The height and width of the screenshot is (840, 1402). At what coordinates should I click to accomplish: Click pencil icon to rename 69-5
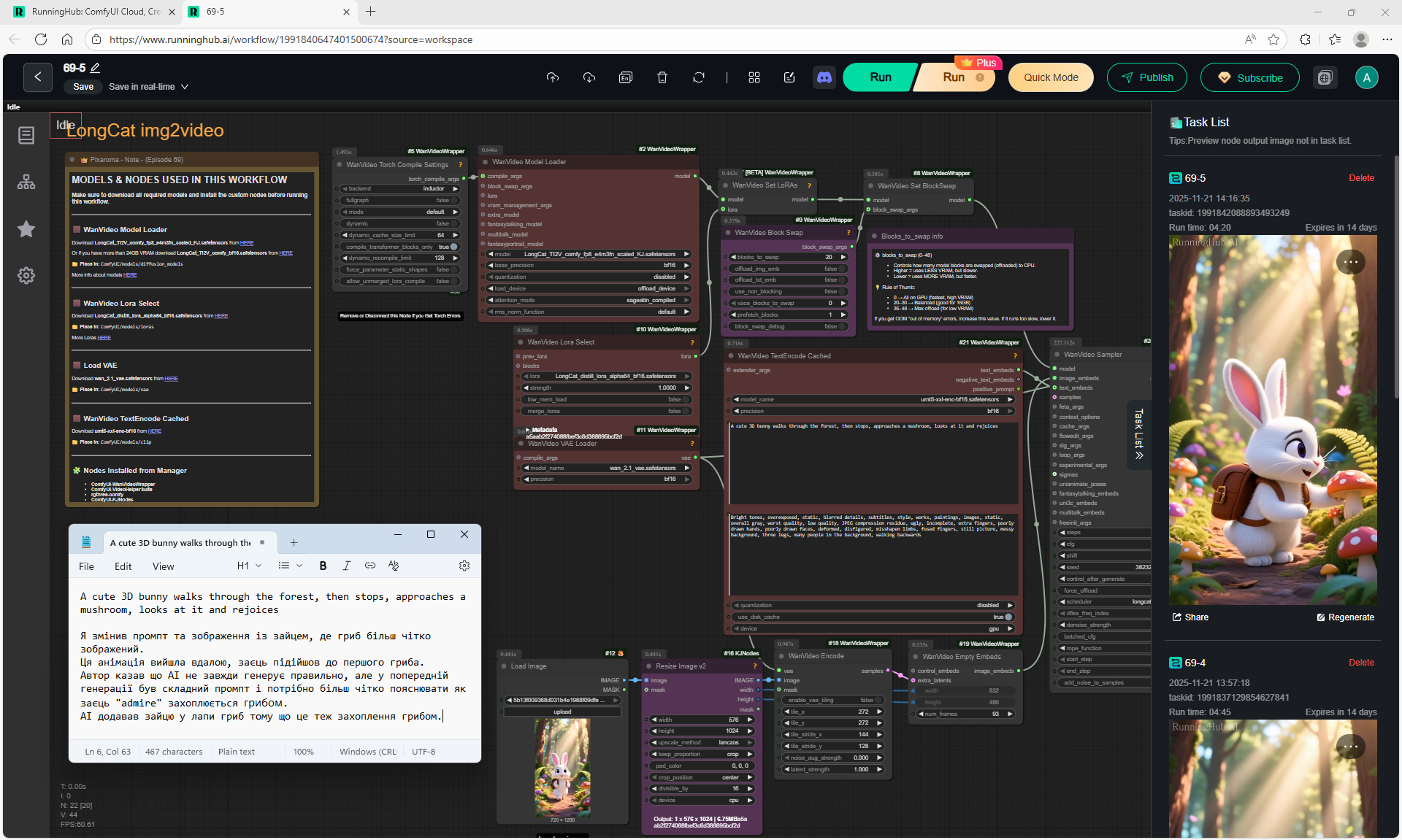95,68
